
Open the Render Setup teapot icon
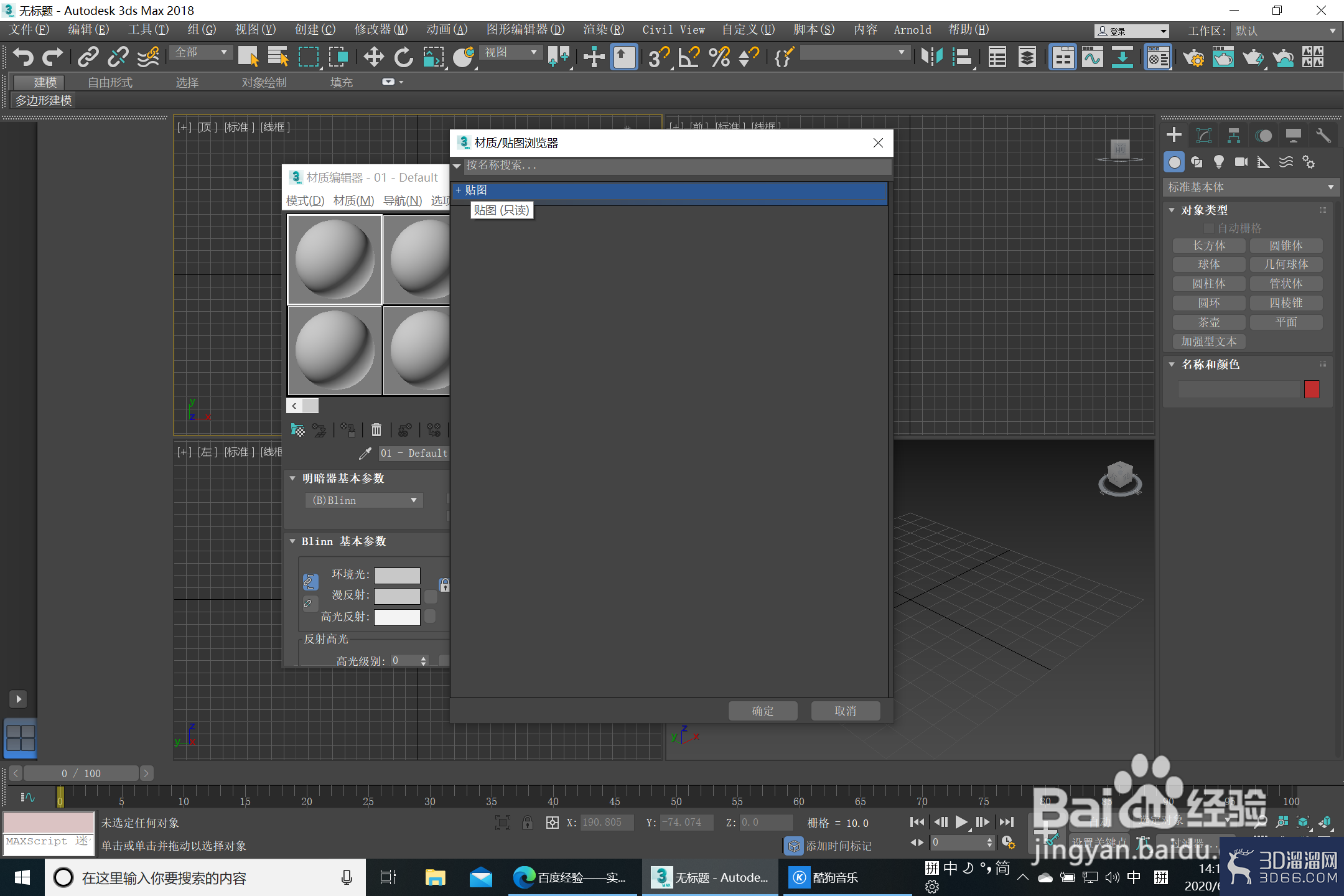[x=1193, y=57]
